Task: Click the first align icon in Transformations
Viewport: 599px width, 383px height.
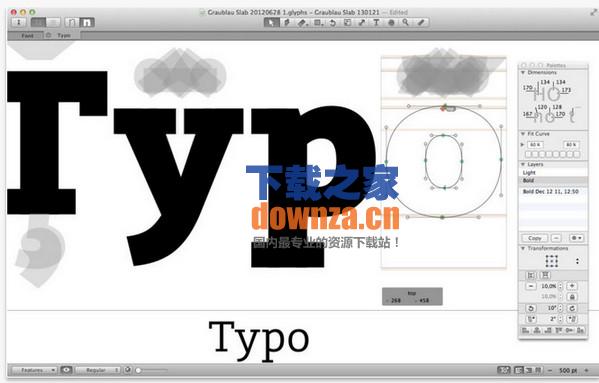Action: [526, 330]
